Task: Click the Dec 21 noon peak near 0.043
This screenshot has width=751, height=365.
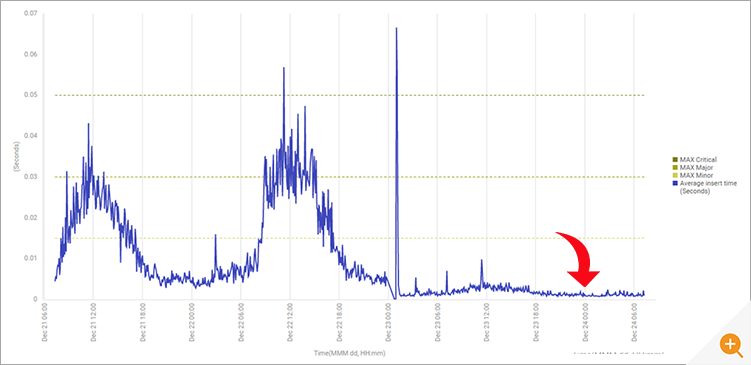Action: [88, 124]
